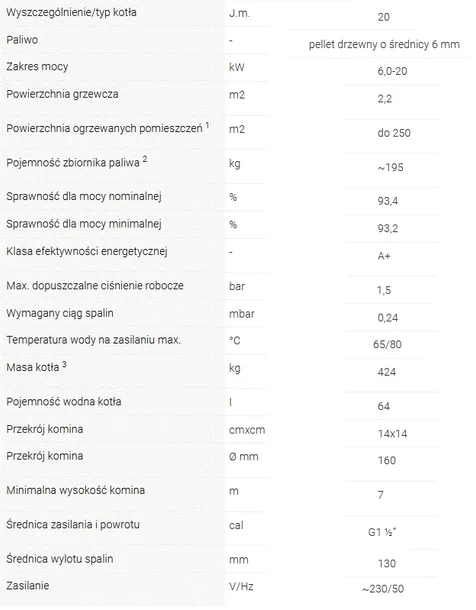Click 'Max. dopuszczalne ciśnienie robocze' label
Viewport: 476px width, 610px height.
click(x=95, y=286)
